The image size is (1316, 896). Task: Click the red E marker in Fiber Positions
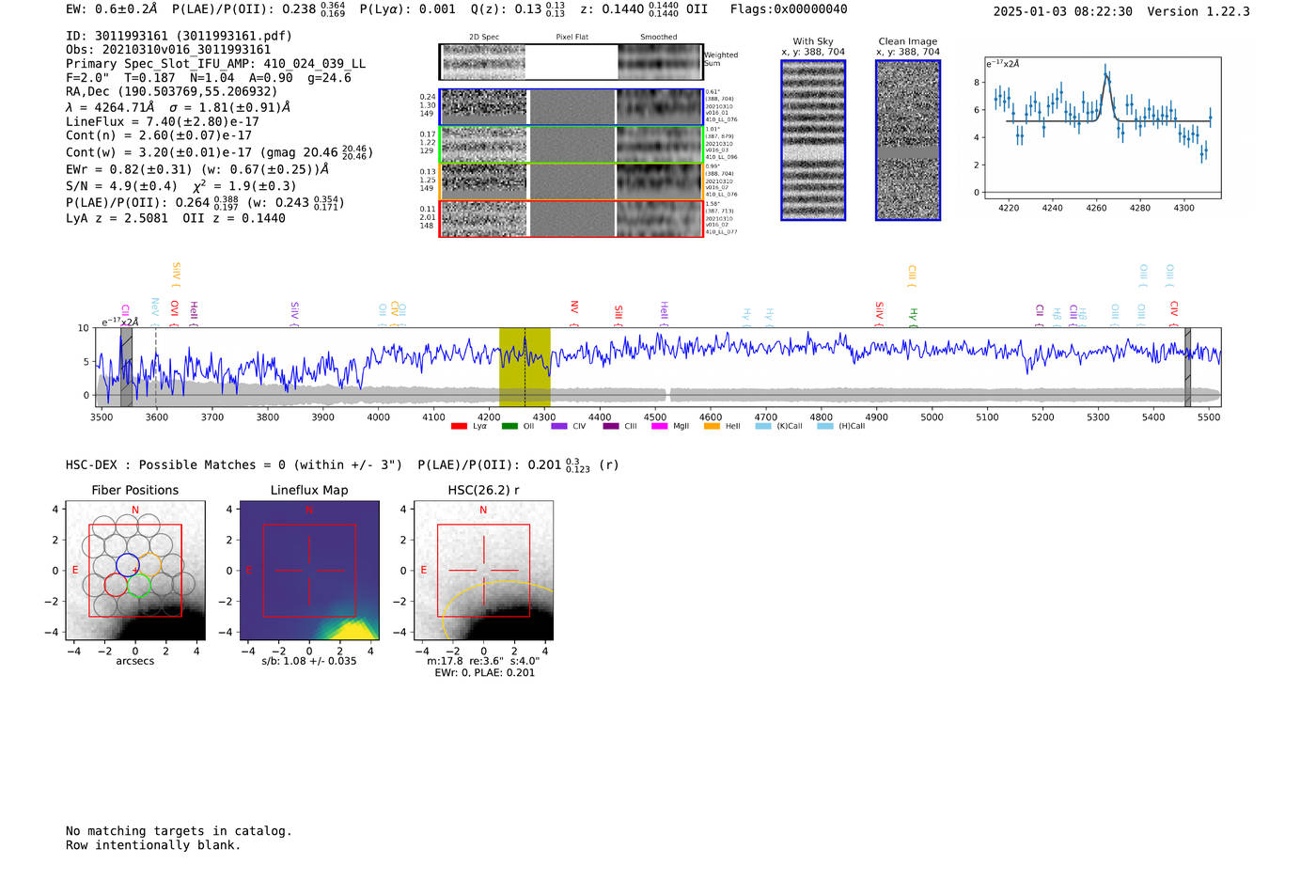click(x=76, y=571)
